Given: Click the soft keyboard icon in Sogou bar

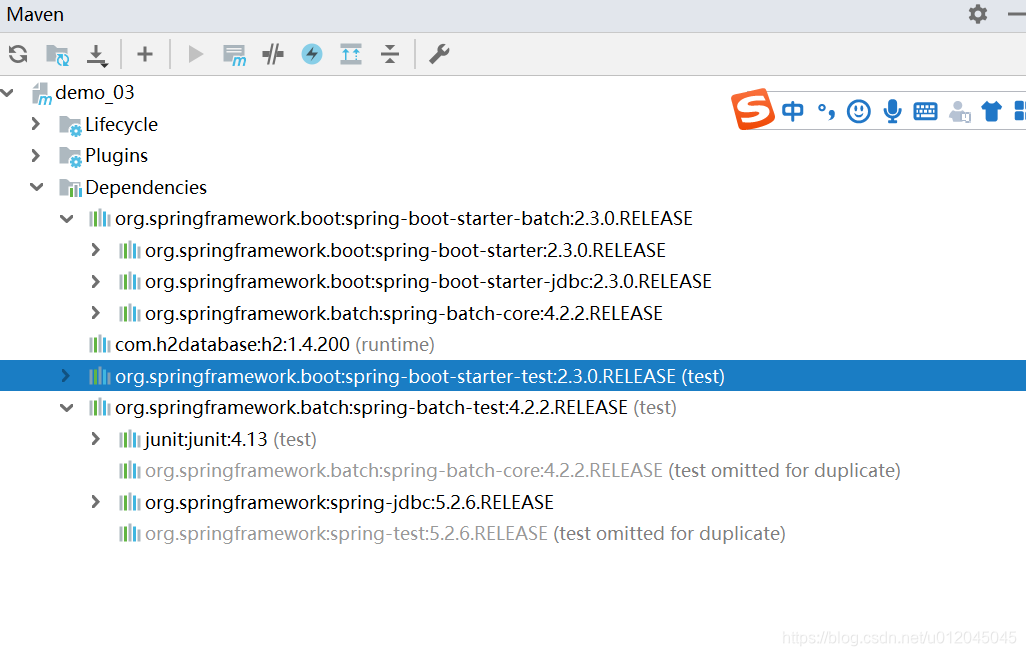Looking at the screenshot, I should 925,111.
